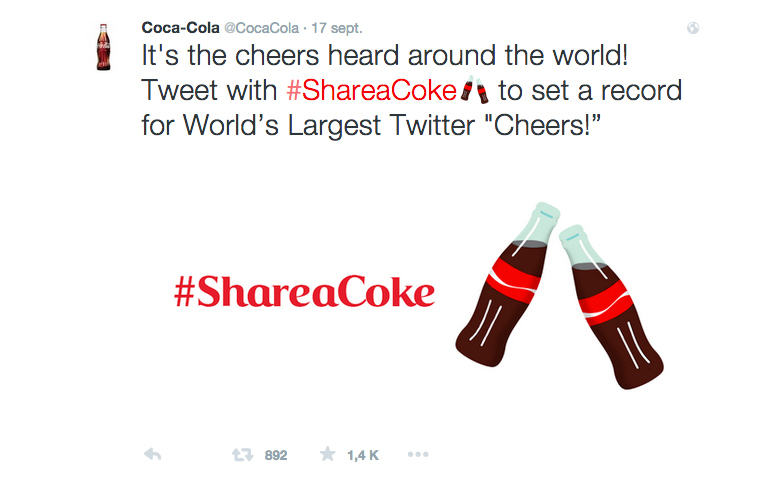
Task: Click the reply arrow icon
Action: click(153, 455)
